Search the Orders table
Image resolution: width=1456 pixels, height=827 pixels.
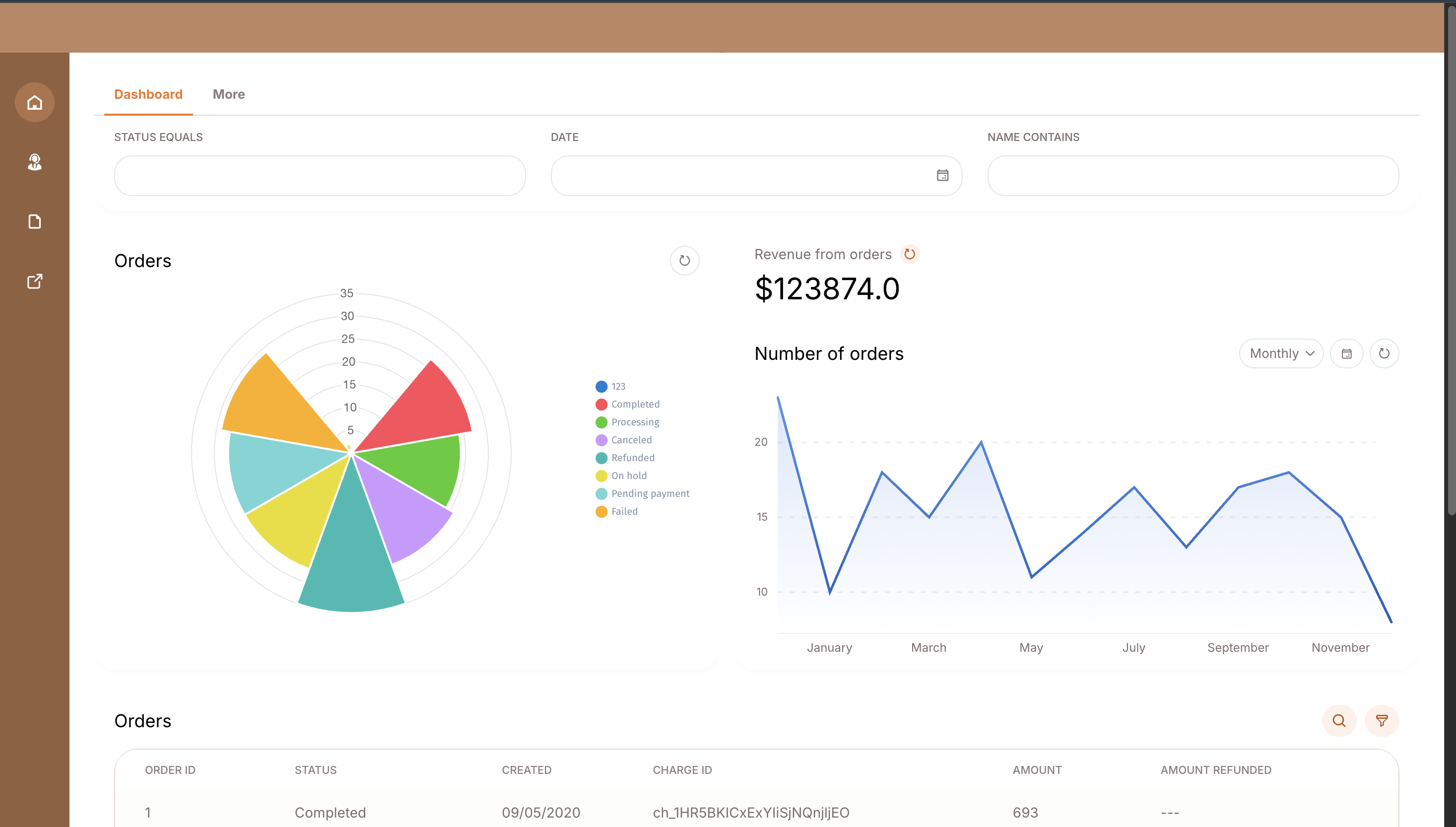pyautogui.click(x=1338, y=721)
